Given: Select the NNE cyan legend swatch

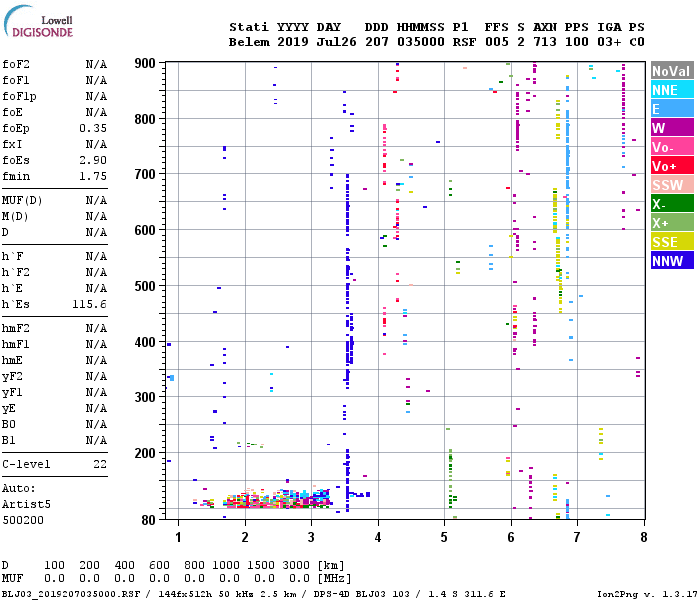Looking at the screenshot, I should (672, 90).
